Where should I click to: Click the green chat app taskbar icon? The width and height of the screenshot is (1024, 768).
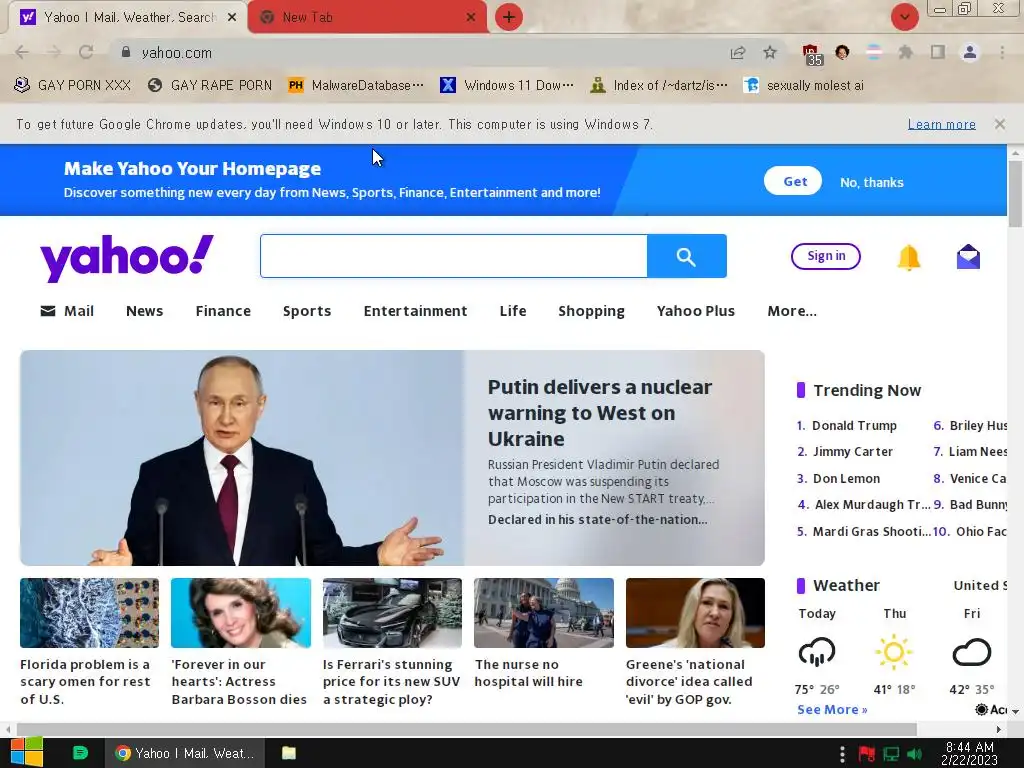80,753
